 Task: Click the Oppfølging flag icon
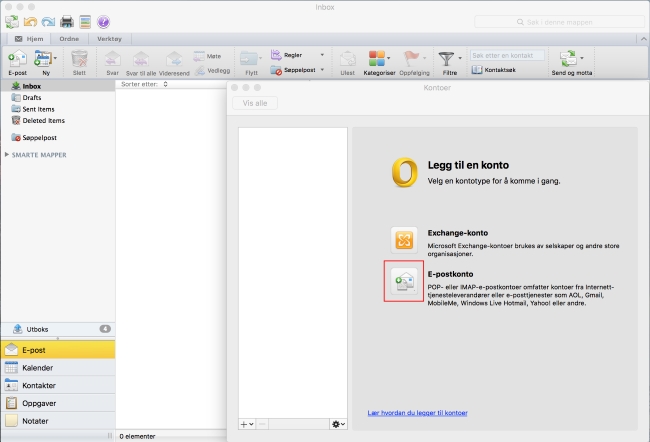pyautogui.click(x=411, y=58)
